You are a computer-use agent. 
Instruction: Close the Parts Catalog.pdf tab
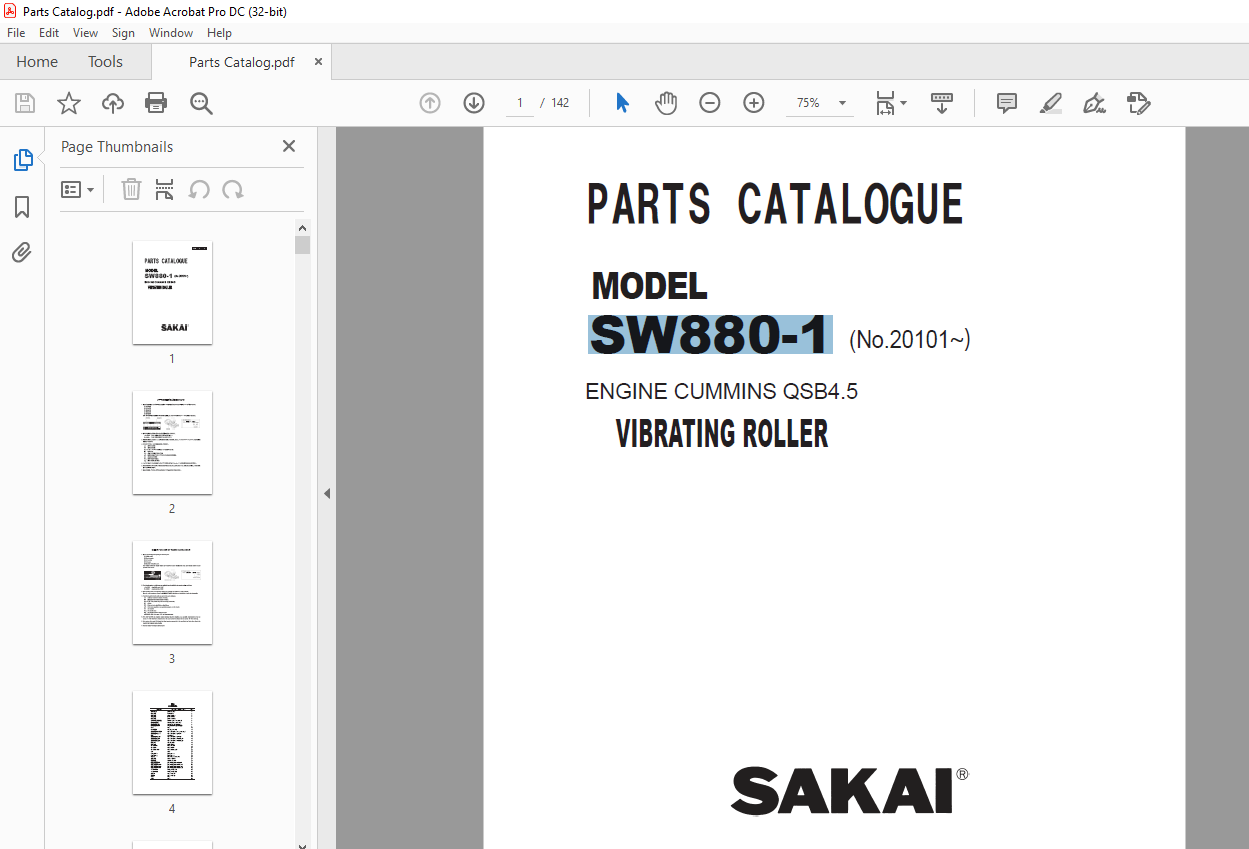[319, 62]
